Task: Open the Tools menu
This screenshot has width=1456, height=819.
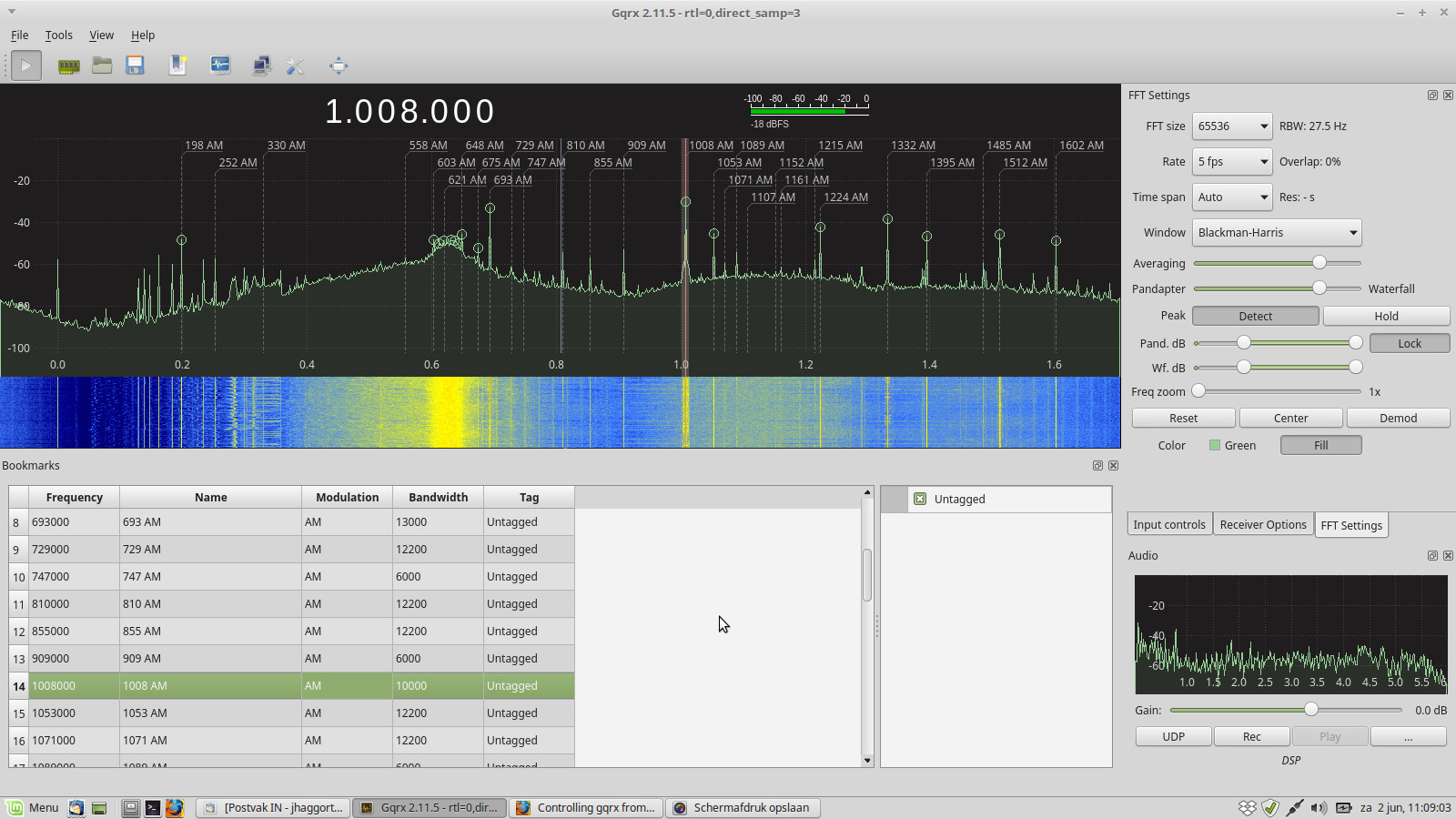Action: [x=58, y=35]
